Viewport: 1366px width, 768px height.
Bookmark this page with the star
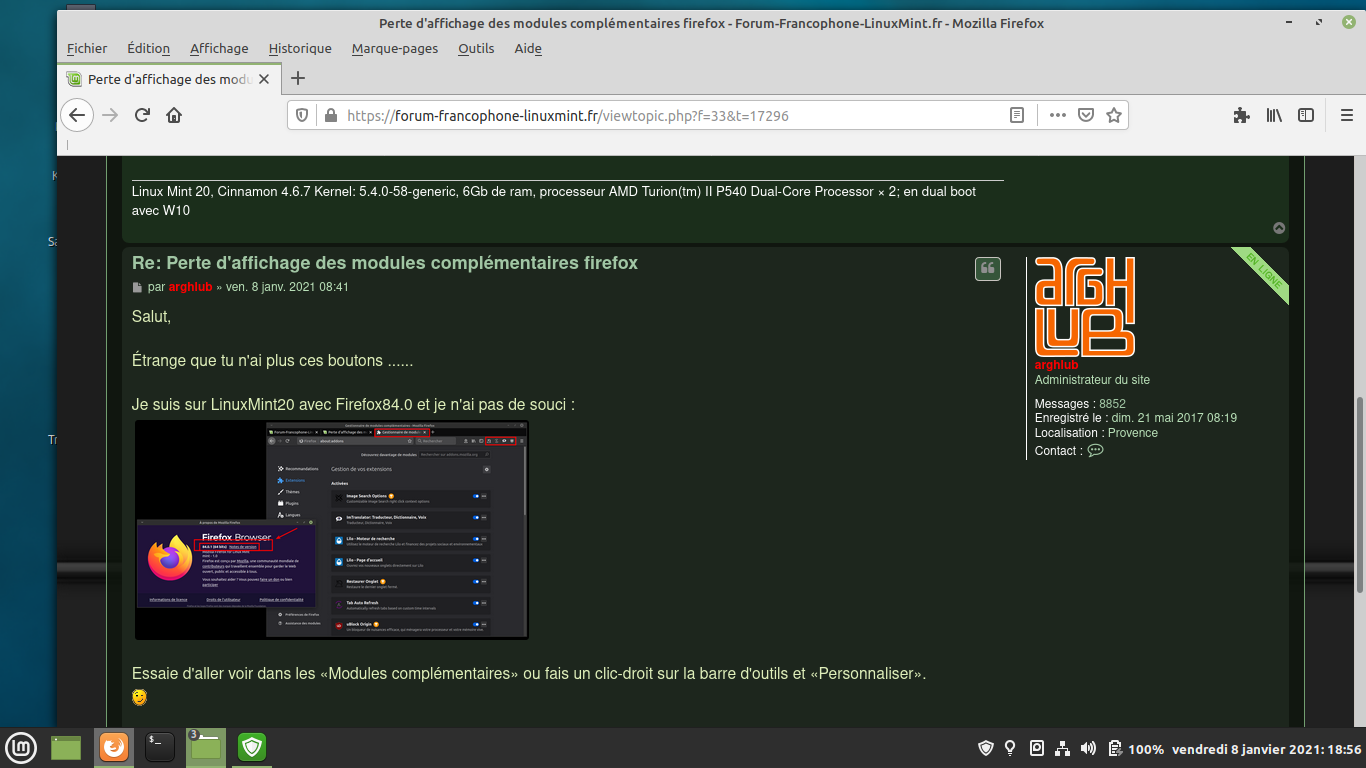tap(1114, 115)
